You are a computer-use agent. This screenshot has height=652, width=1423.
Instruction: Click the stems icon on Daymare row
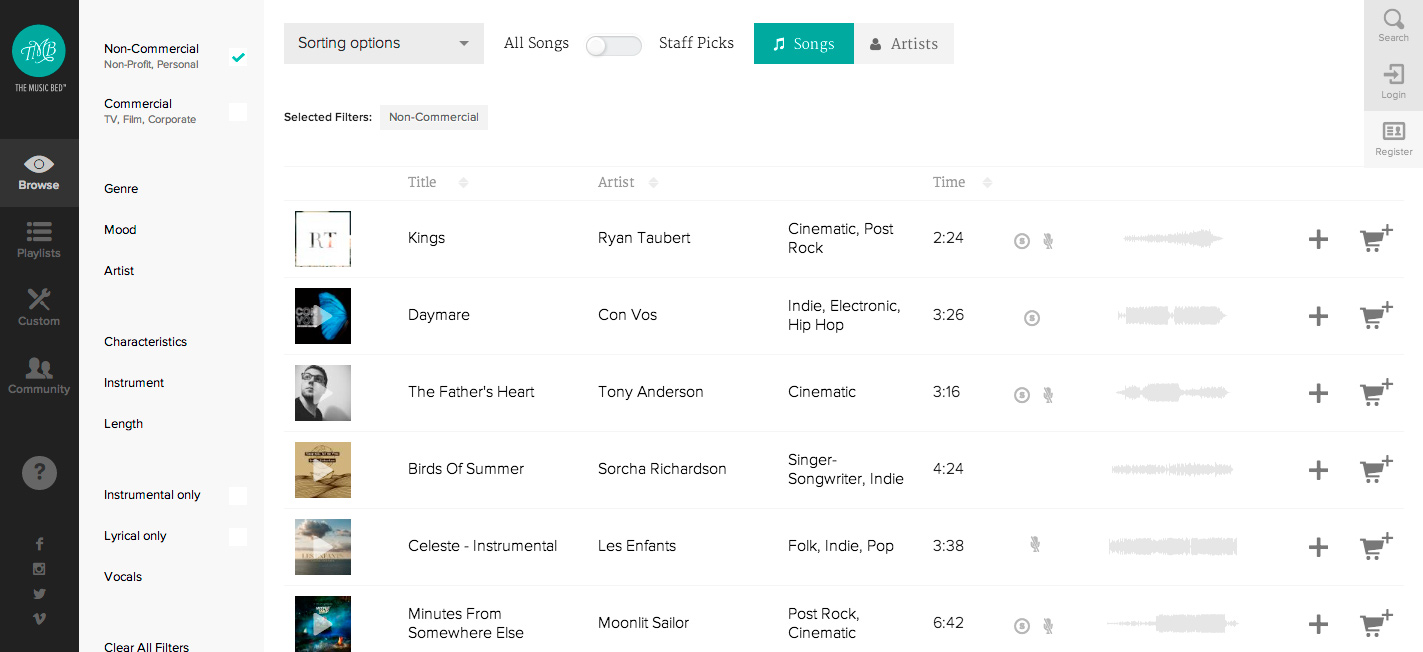point(1032,318)
